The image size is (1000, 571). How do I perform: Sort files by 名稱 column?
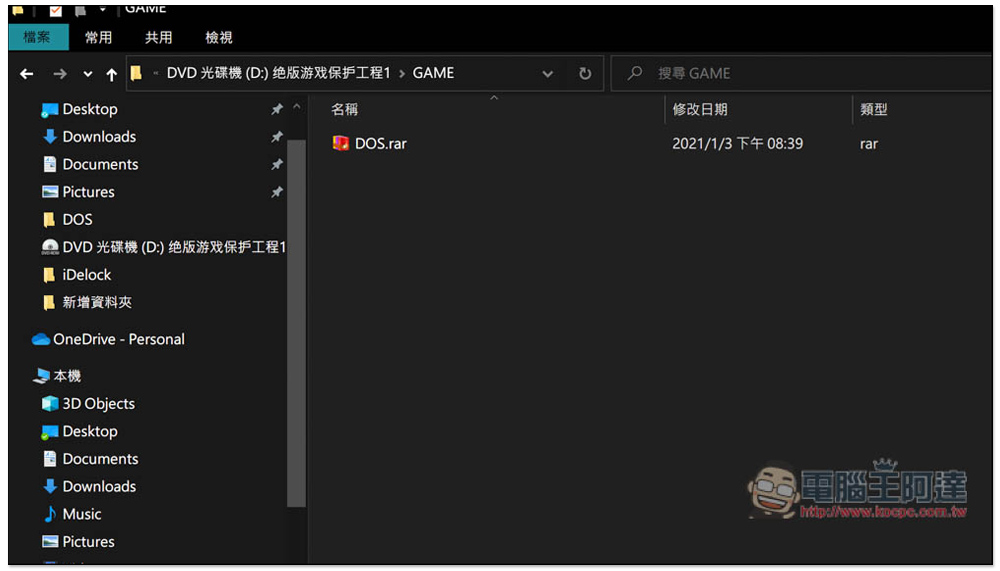pyautogui.click(x=344, y=109)
